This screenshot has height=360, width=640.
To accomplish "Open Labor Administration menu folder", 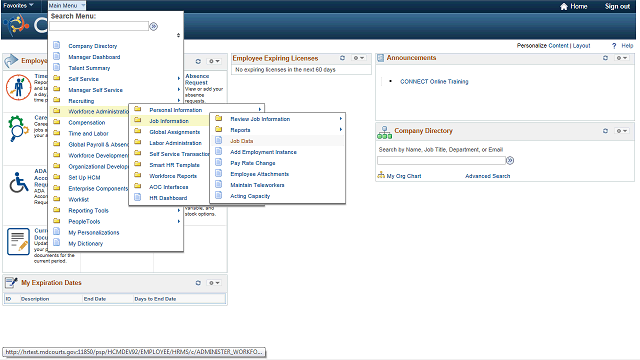I will click(x=176, y=143).
